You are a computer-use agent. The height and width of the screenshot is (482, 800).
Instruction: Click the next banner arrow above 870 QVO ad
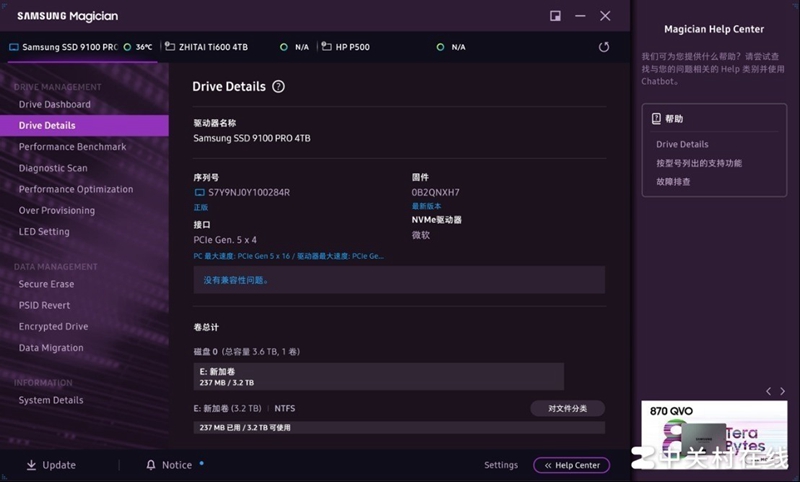(x=784, y=391)
